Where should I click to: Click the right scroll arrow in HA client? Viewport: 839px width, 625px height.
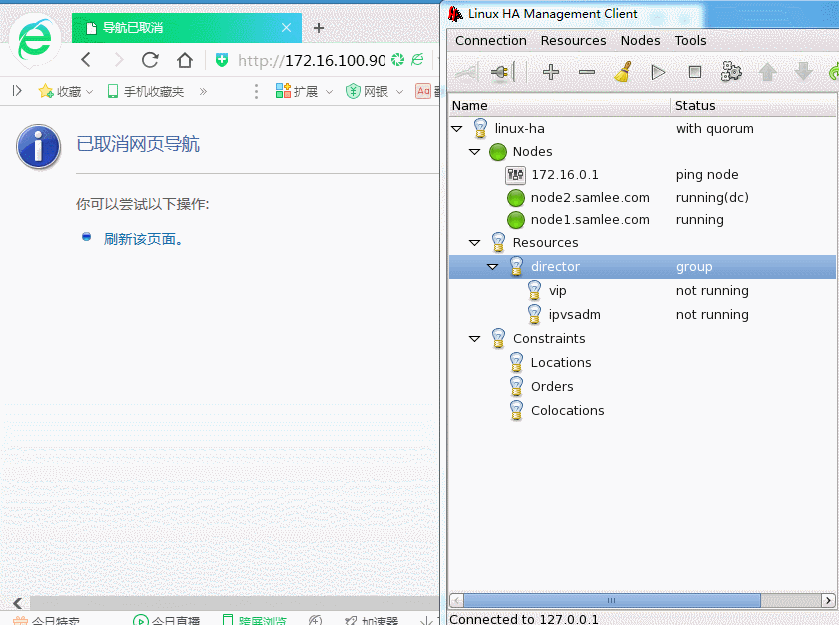pos(829,600)
